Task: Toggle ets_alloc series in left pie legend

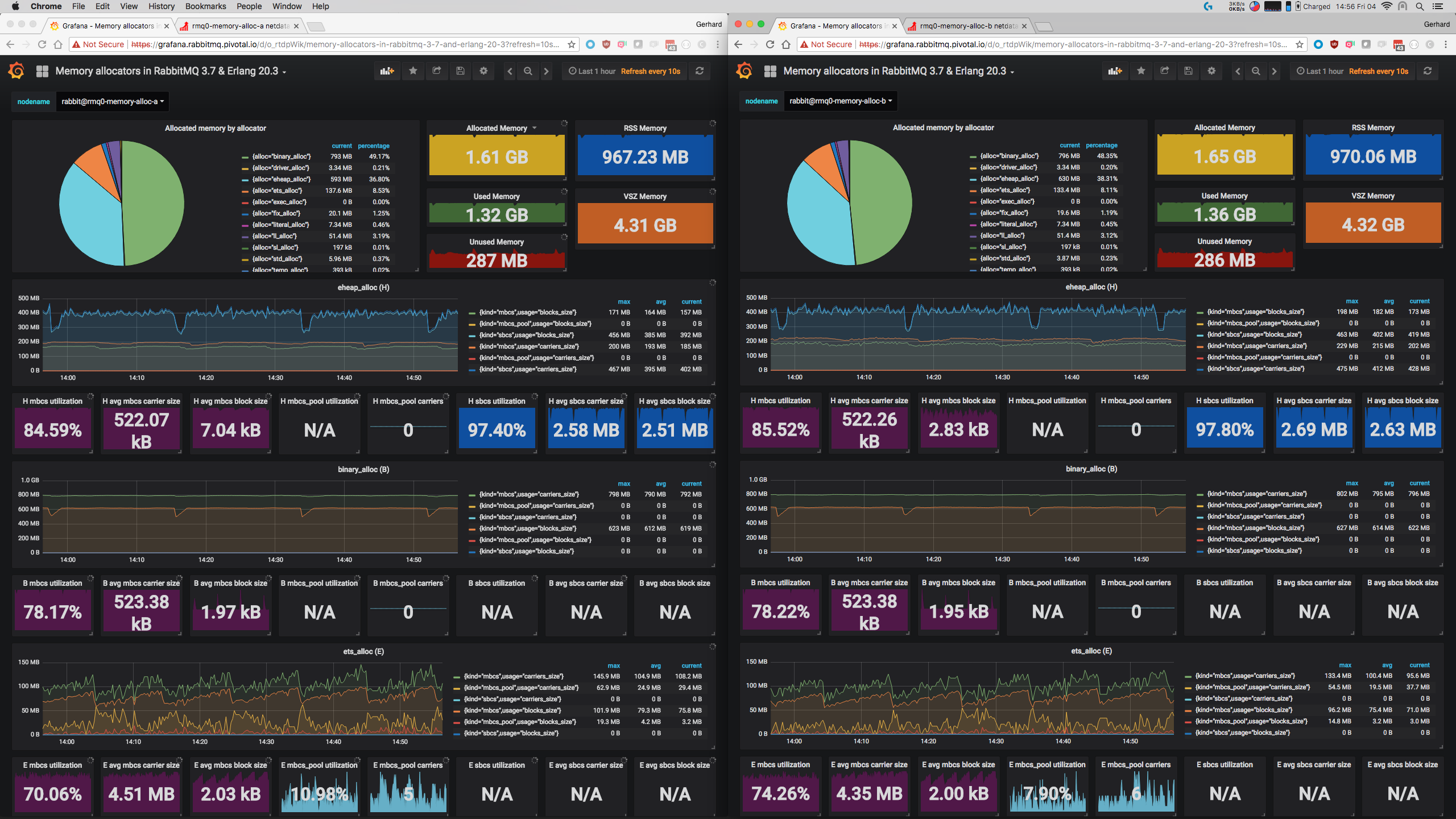Action: pos(277,191)
